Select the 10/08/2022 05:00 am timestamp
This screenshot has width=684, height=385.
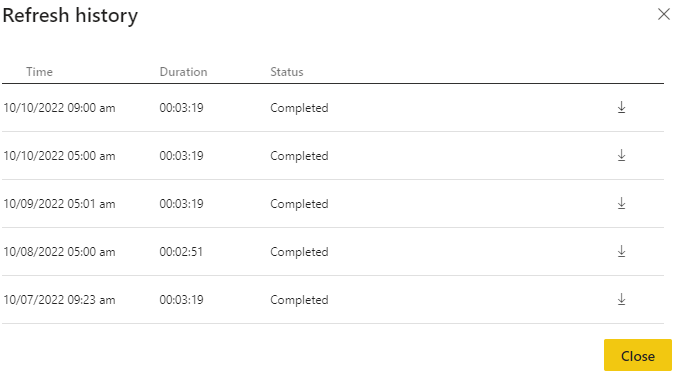[x=59, y=252]
